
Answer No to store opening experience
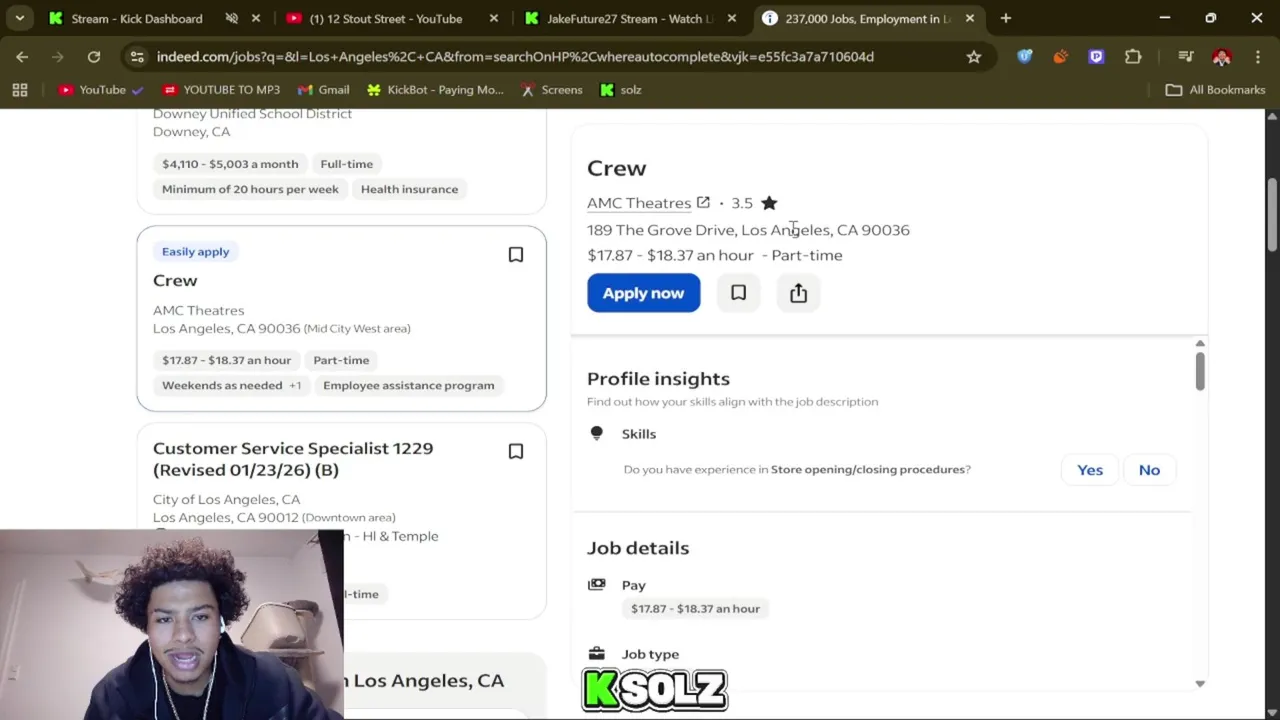[1149, 470]
